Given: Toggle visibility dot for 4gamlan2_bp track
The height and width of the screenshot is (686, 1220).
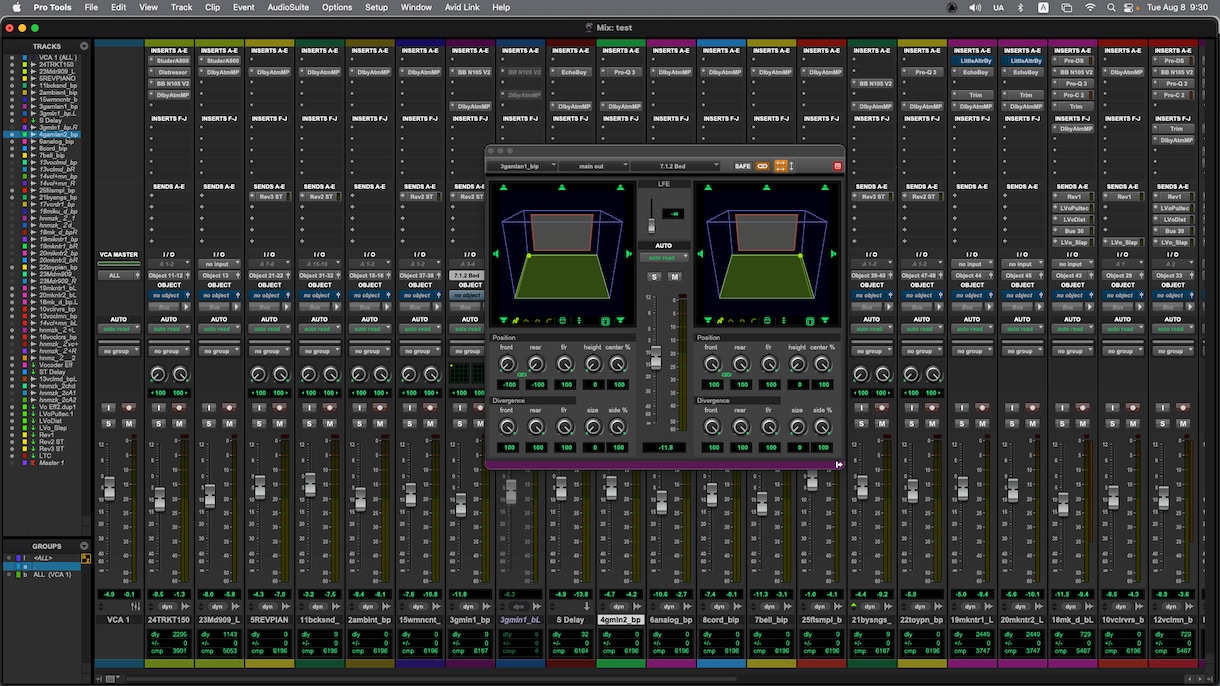Looking at the screenshot, I should point(11,134).
